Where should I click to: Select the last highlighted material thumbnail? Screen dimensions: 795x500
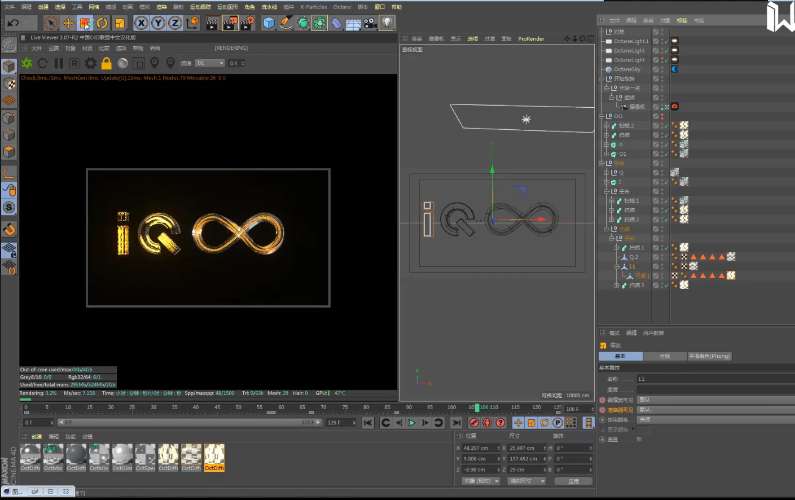click(x=214, y=456)
